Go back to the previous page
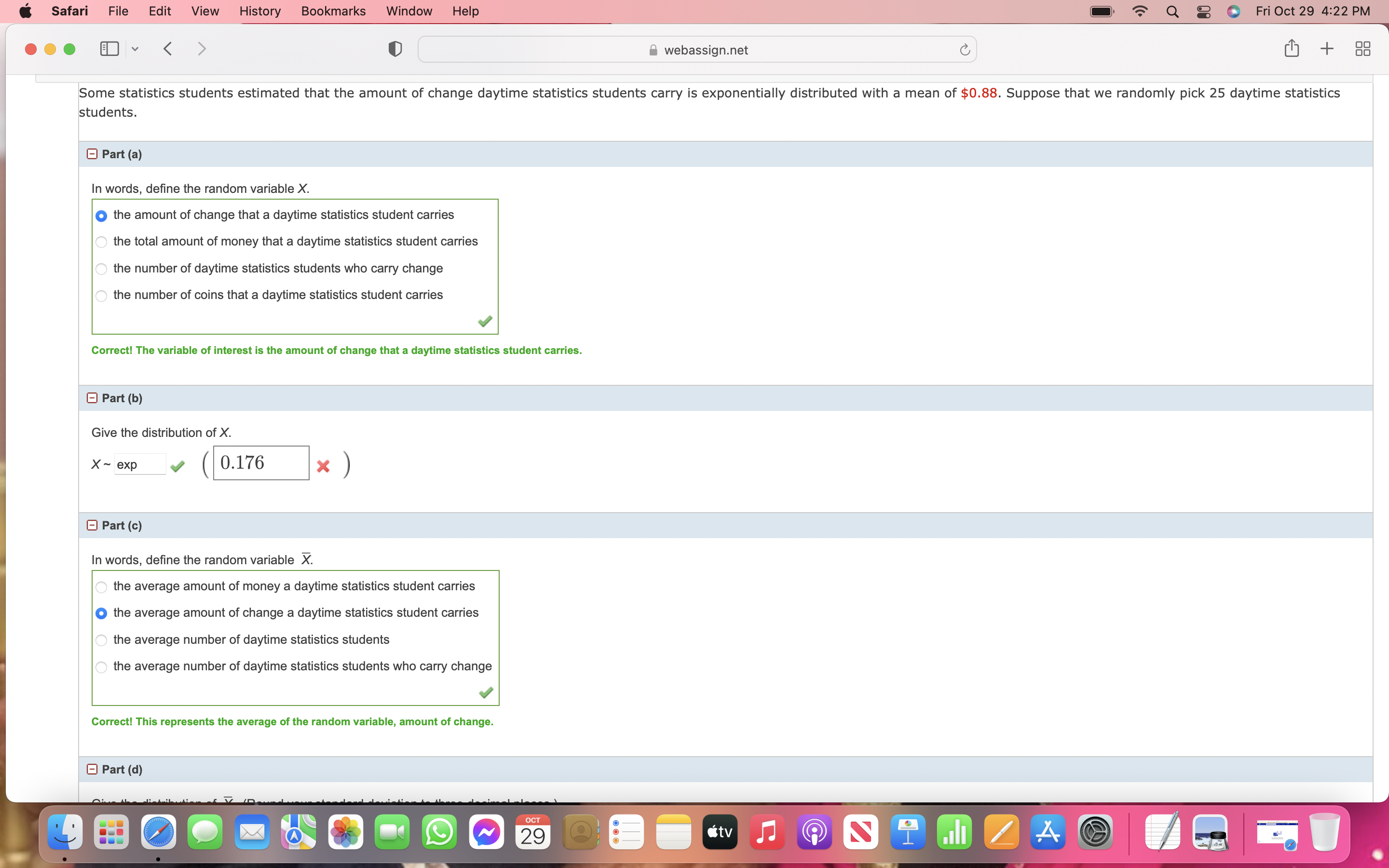The width and height of the screenshot is (1389, 868). pyautogui.click(x=168, y=49)
